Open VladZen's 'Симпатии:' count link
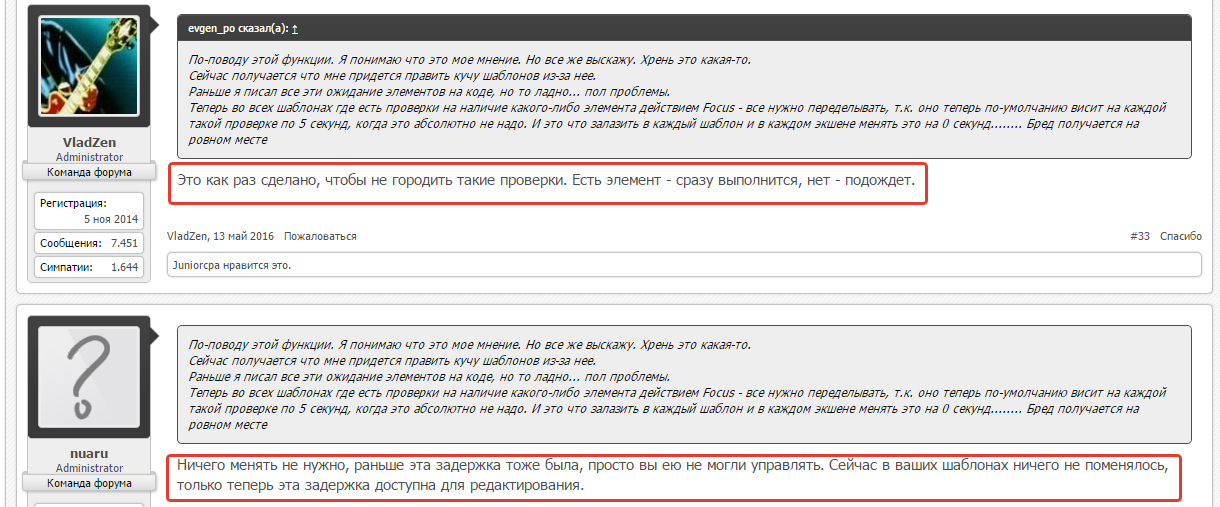The width and height of the screenshot is (1220, 507). point(65,267)
